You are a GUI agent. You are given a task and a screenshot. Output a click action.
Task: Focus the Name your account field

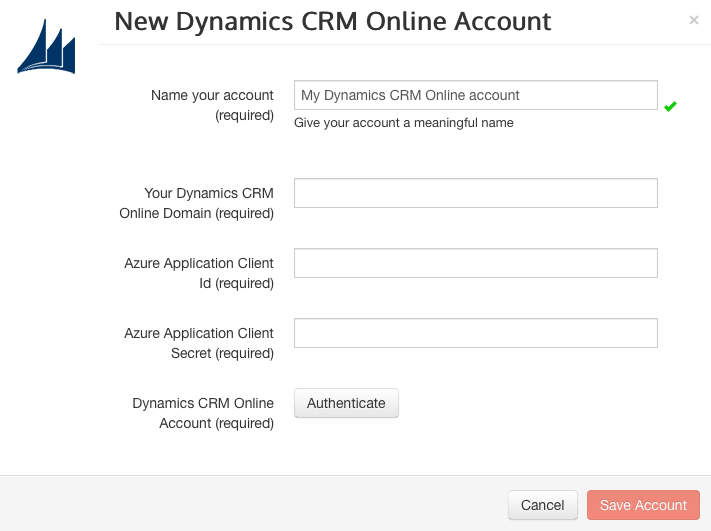(x=476, y=95)
